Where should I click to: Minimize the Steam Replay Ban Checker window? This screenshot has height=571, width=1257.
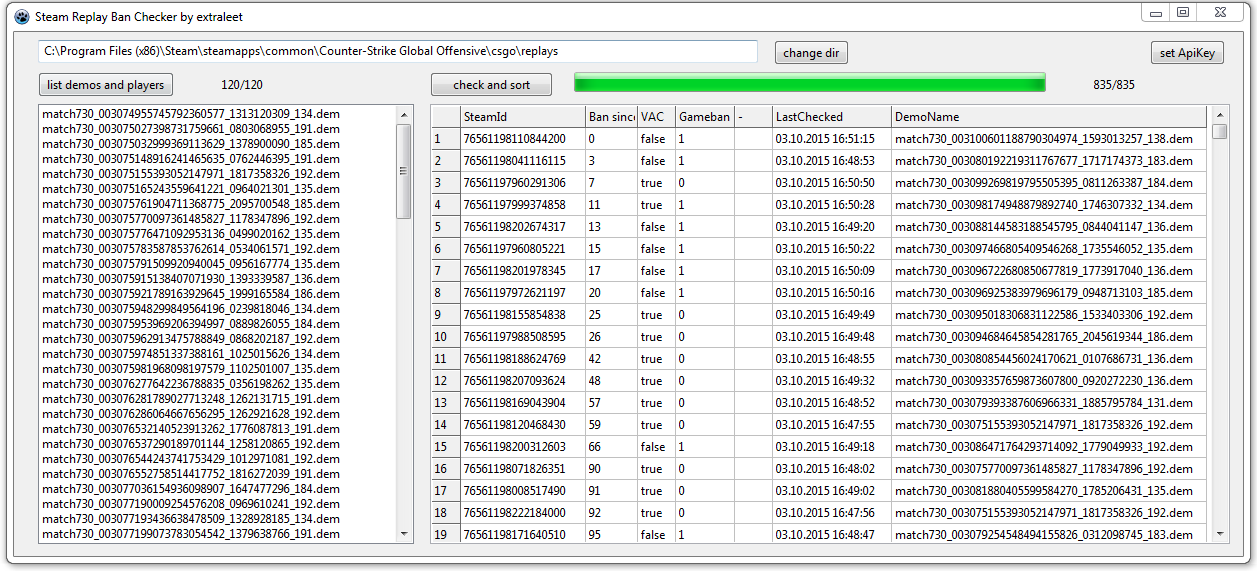(1156, 13)
